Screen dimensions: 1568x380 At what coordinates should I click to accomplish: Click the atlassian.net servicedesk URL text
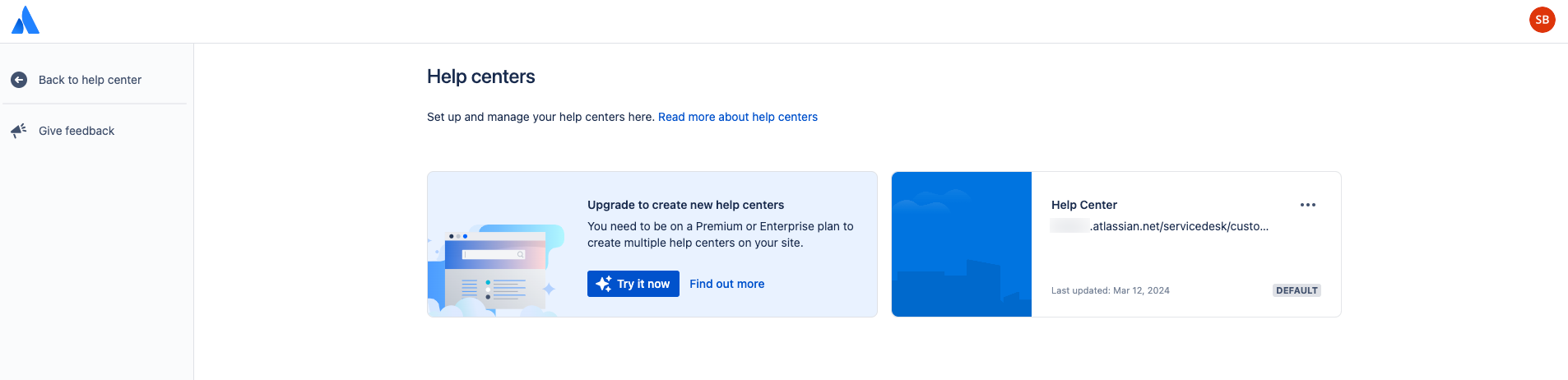coord(1179,226)
